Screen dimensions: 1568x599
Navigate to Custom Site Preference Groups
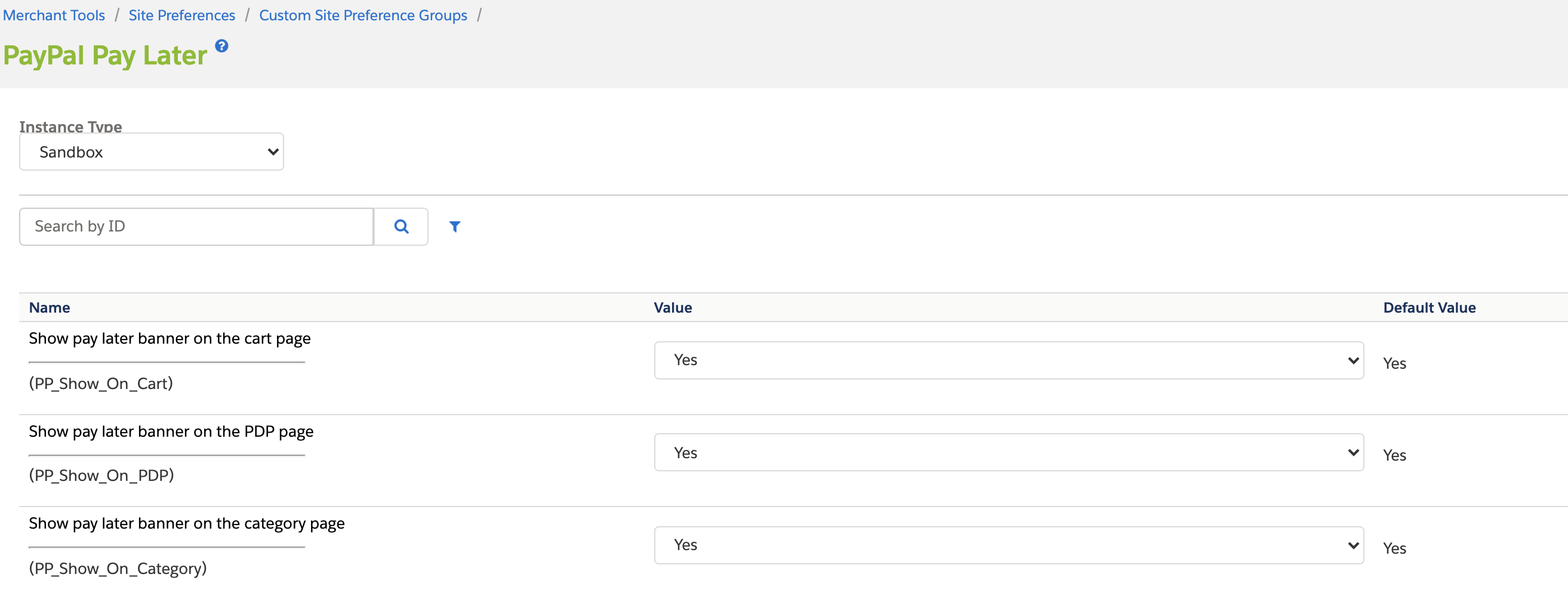click(x=363, y=15)
